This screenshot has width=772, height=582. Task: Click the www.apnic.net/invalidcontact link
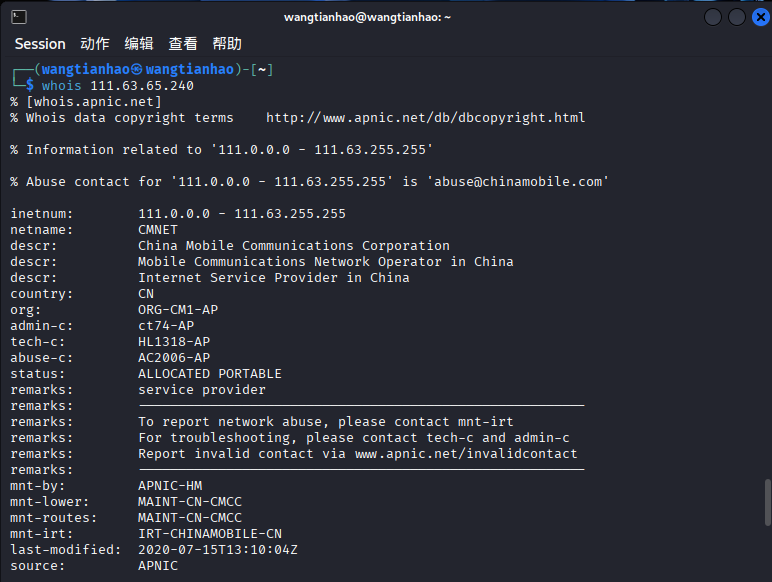(x=466, y=454)
